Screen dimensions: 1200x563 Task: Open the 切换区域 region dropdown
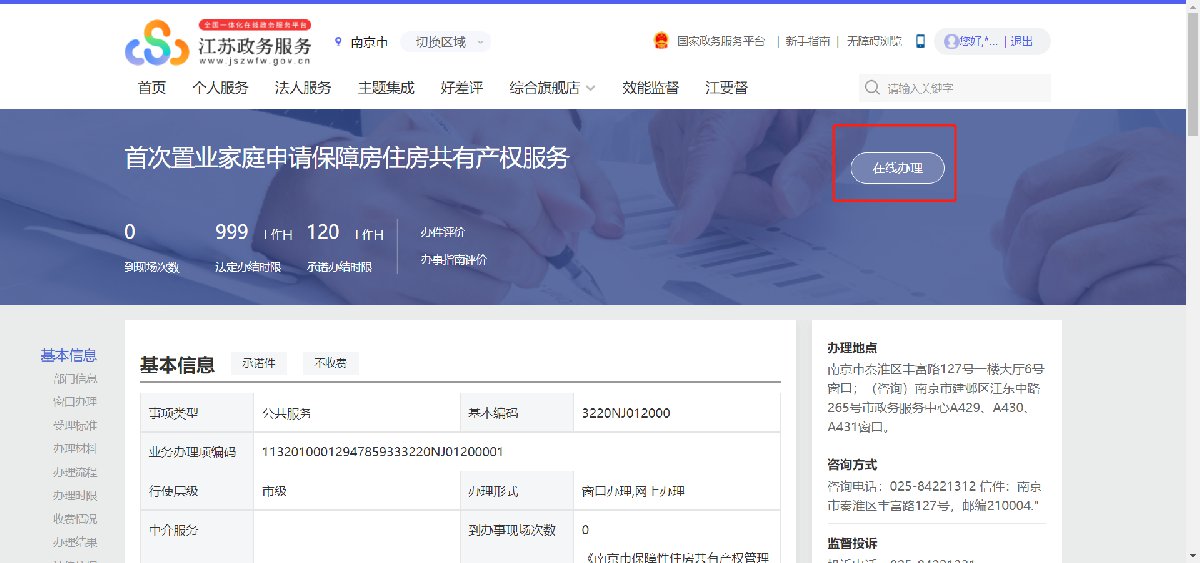446,42
